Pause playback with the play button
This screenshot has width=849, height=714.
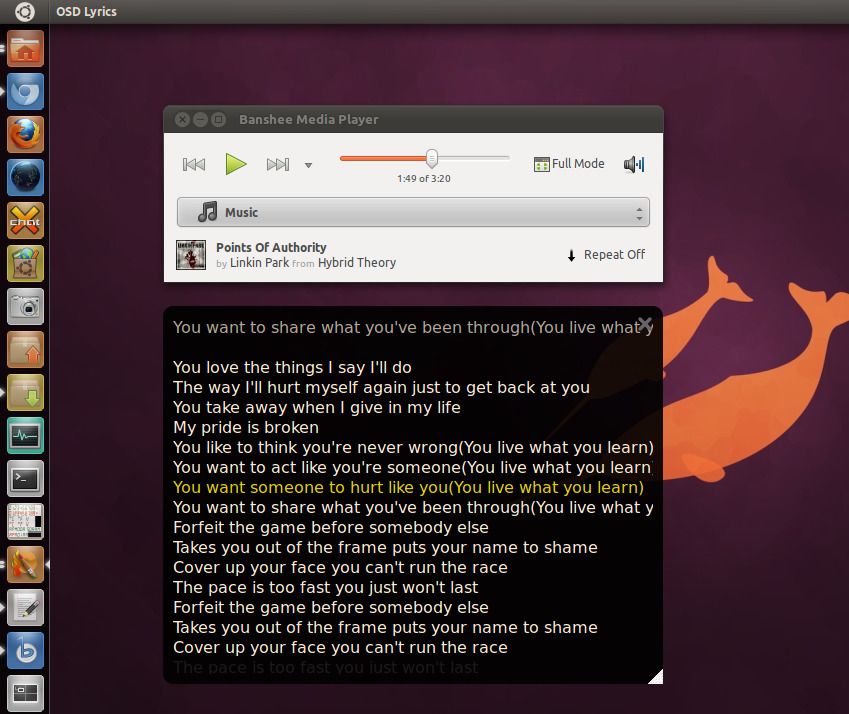[x=236, y=164]
